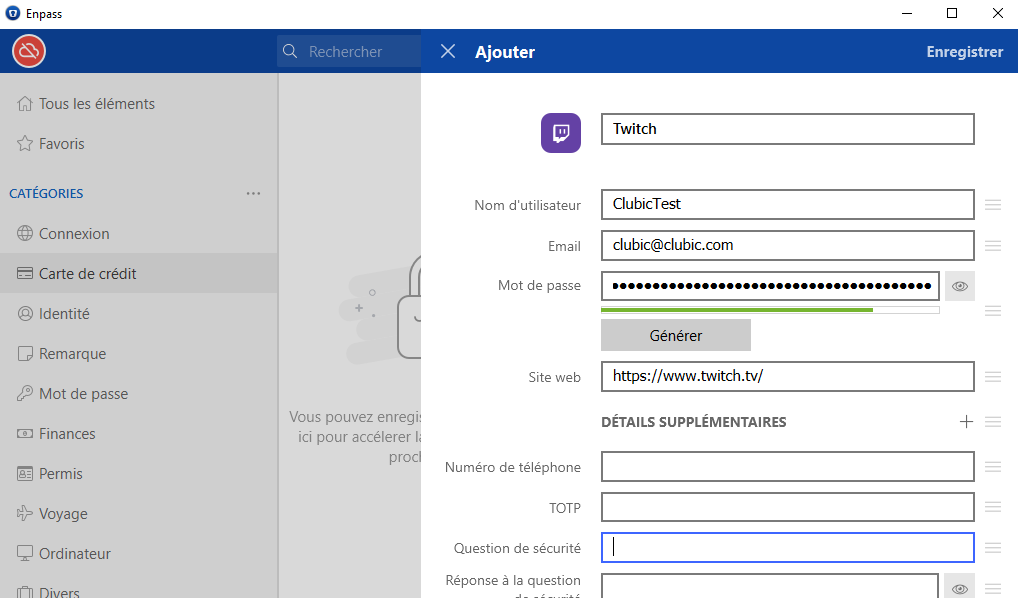Open the Divers category

139,588
